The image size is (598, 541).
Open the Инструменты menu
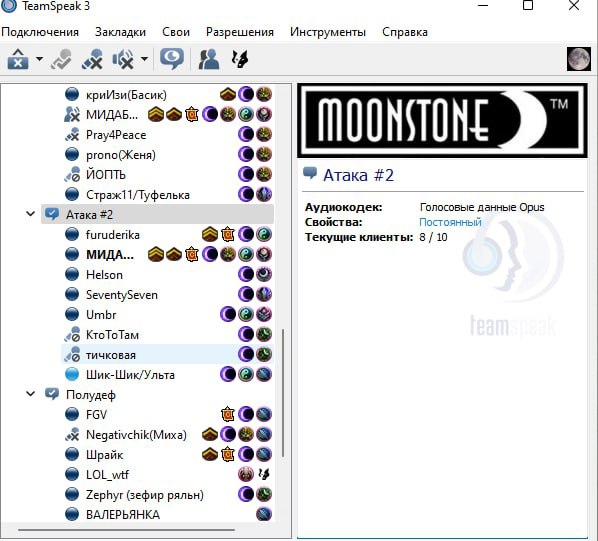(x=328, y=32)
